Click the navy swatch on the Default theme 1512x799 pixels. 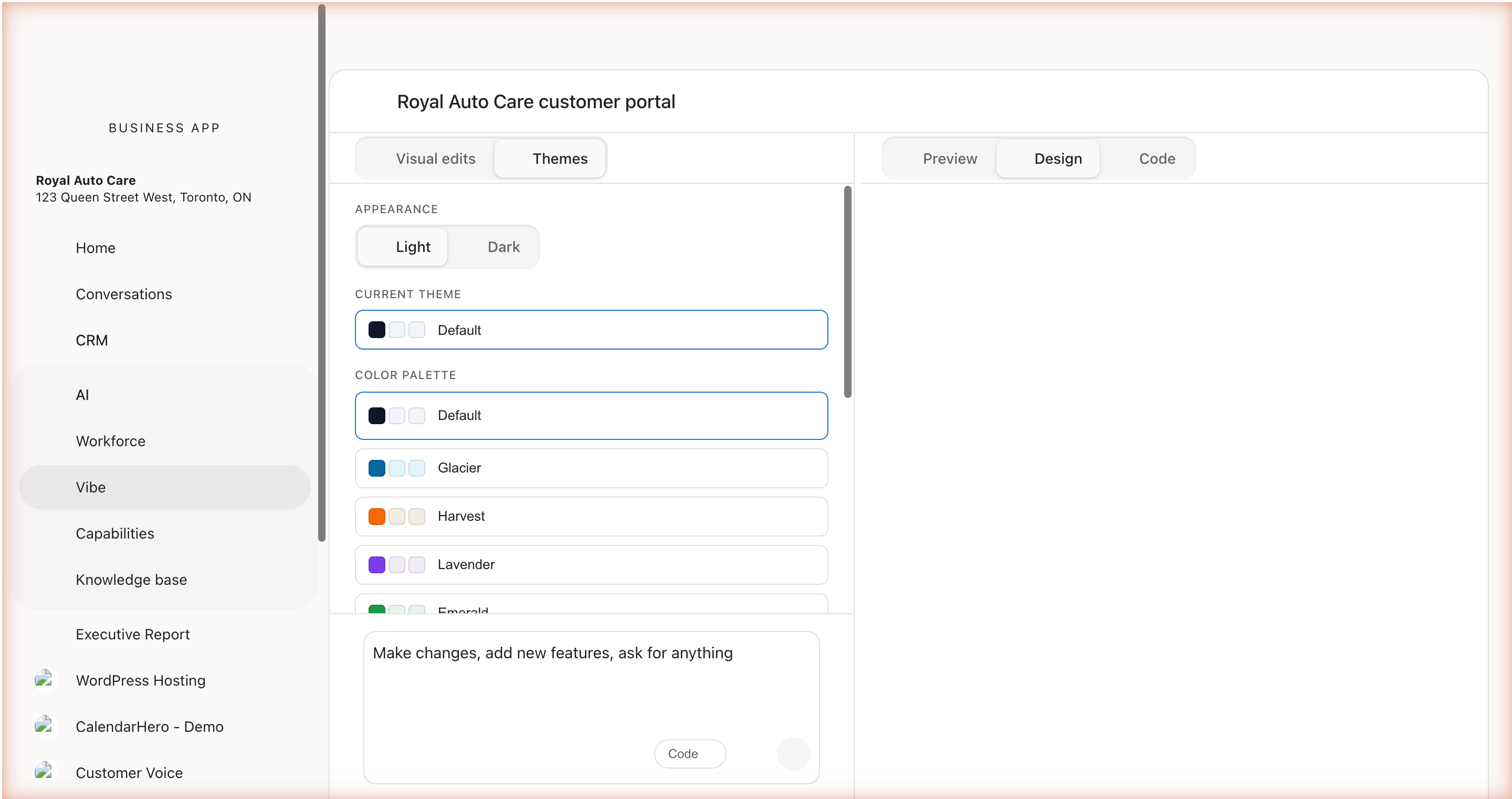[377, 329]
